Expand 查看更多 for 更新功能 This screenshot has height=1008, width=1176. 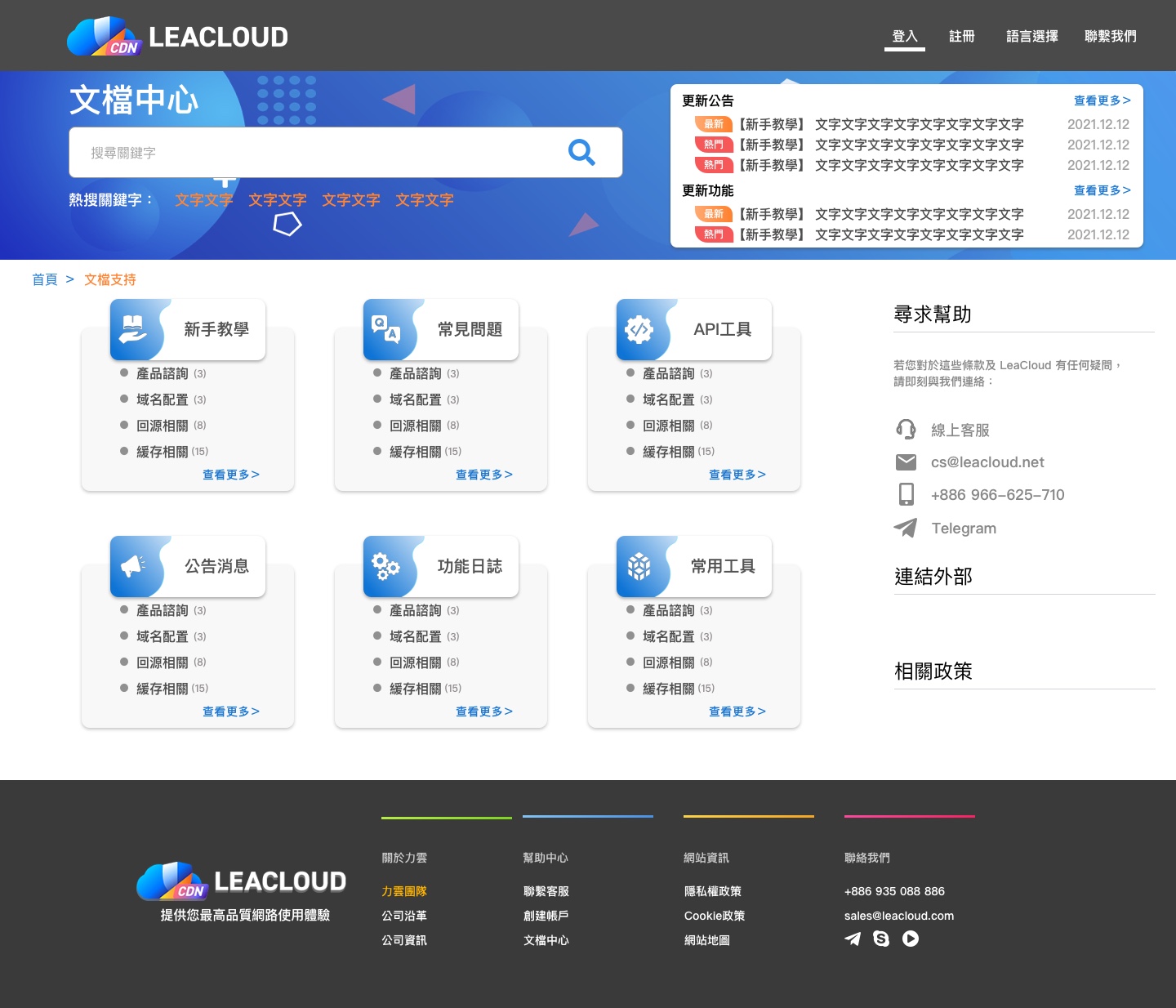pos(1102,190)
